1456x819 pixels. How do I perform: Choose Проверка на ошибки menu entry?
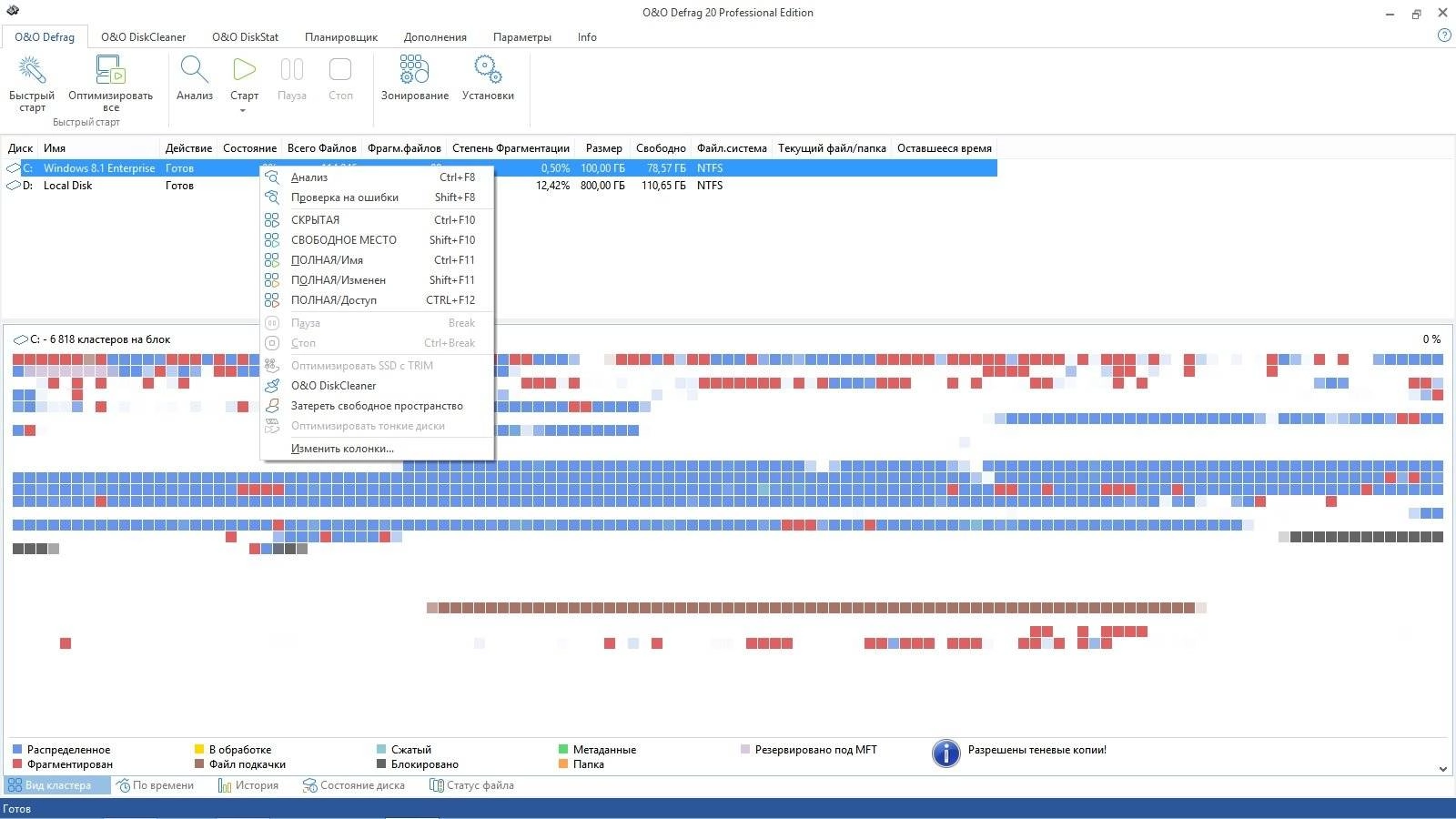pos(377,197)
